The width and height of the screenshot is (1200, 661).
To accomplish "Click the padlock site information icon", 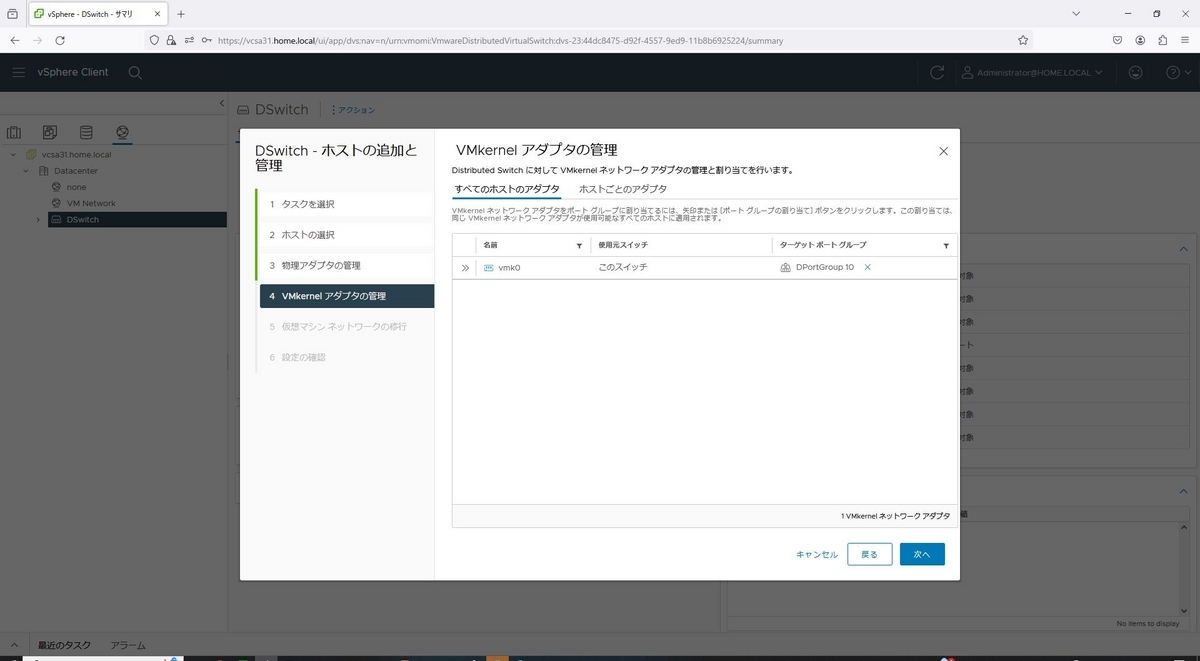I will pos(171,40).
